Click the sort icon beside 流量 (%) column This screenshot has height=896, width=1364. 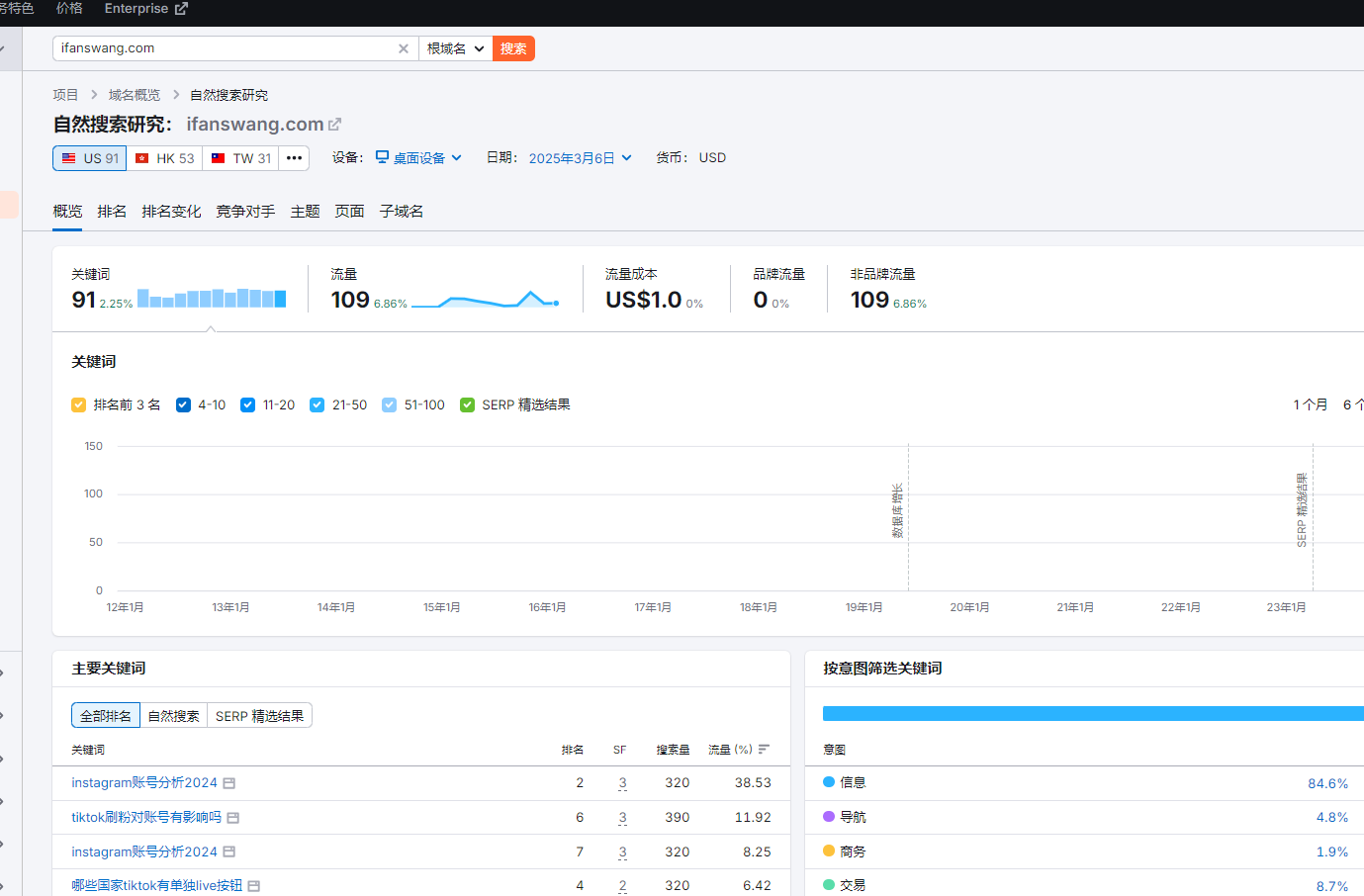(x=764, y=750)
